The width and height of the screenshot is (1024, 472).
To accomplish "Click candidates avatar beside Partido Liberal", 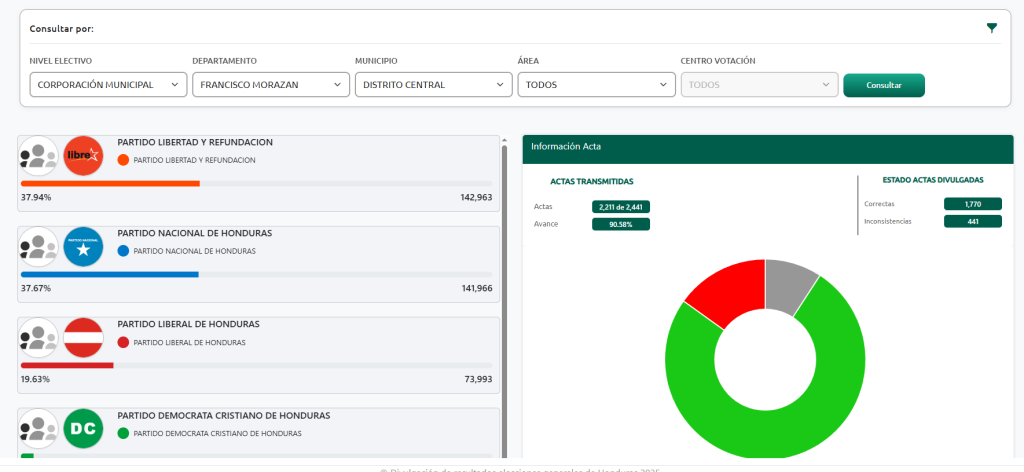I will 39,338.
